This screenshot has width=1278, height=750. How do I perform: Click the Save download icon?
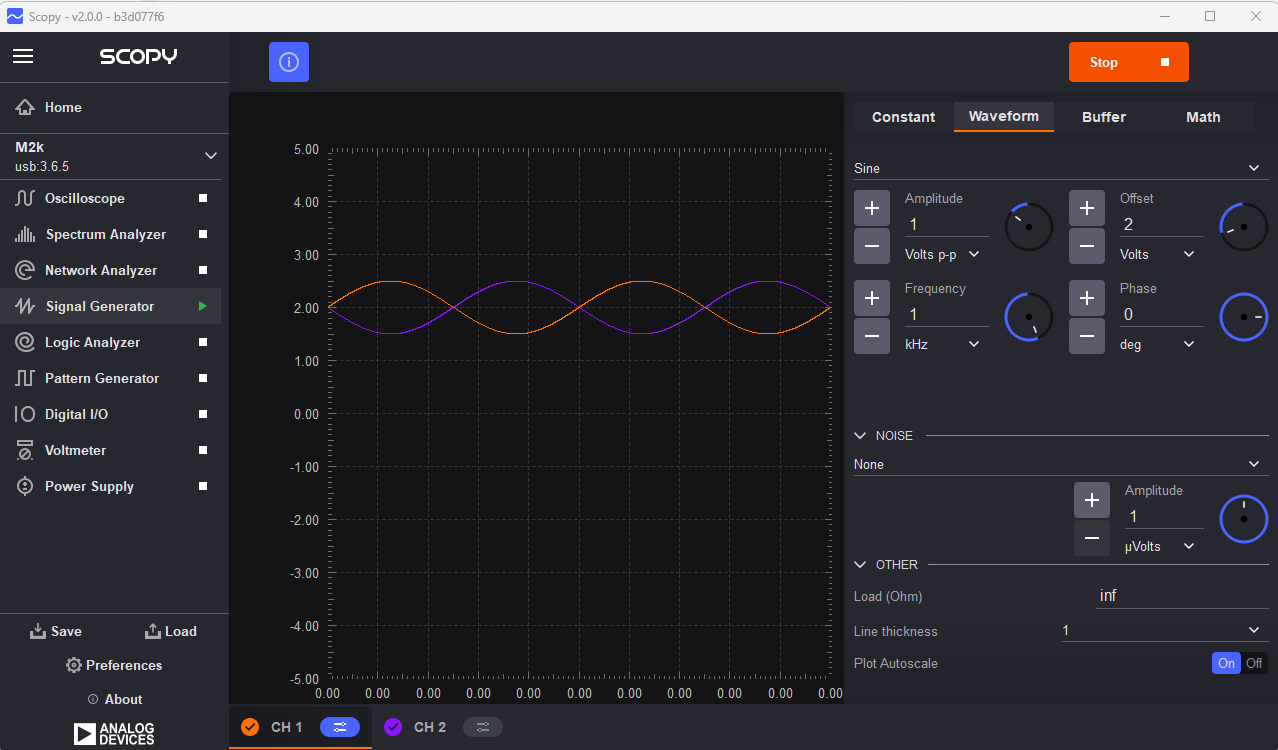click(38, 631)
